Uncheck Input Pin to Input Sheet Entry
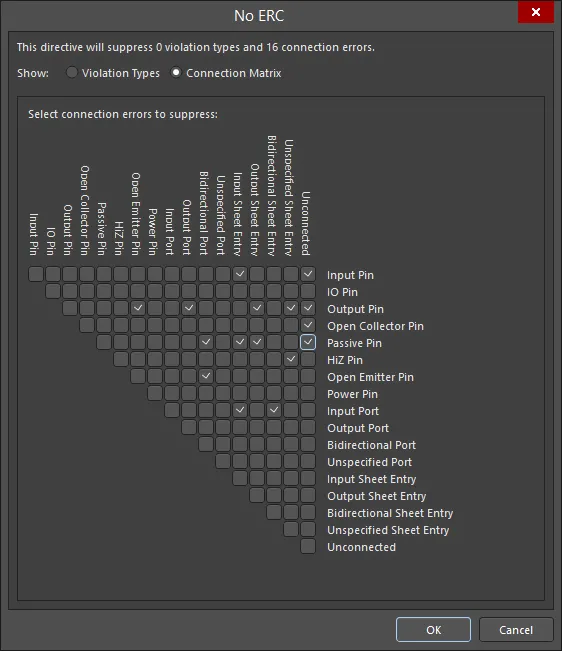 240,274
